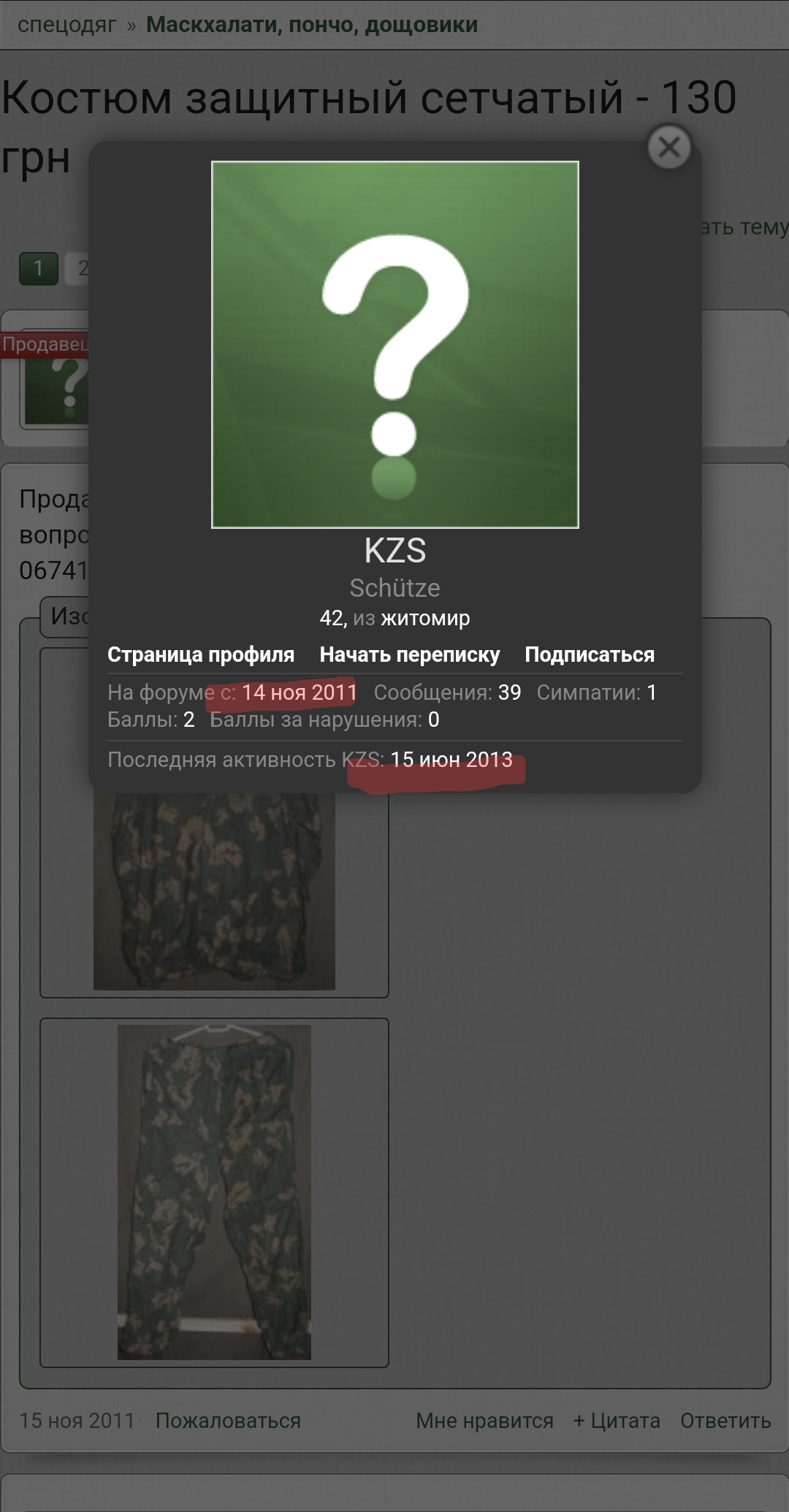
Task: Open the large KZS avatar image
Action: 395,345
